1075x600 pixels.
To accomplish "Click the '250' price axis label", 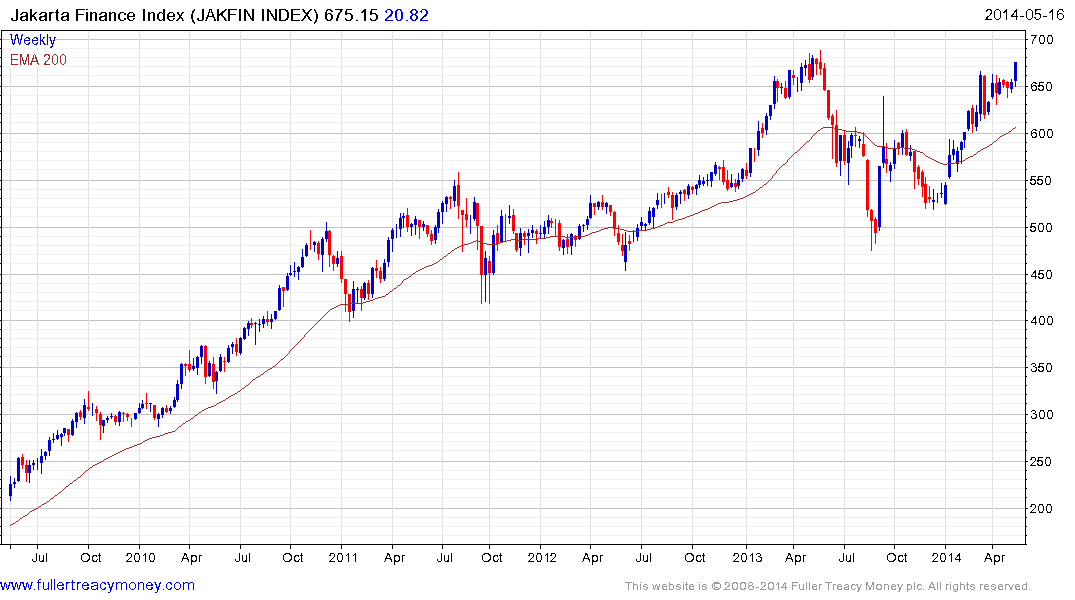I will coord(1041,462).
